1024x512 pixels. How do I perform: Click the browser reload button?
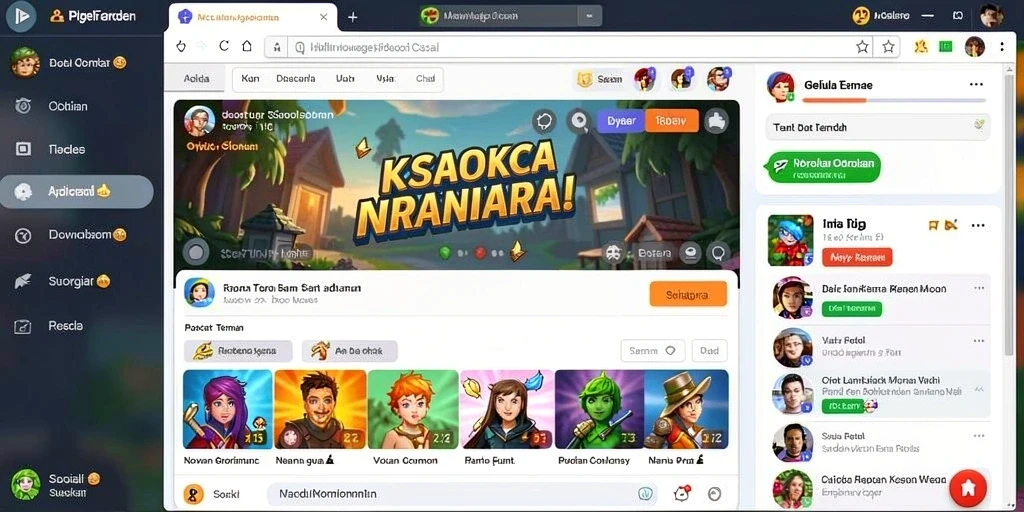point(224,46)
